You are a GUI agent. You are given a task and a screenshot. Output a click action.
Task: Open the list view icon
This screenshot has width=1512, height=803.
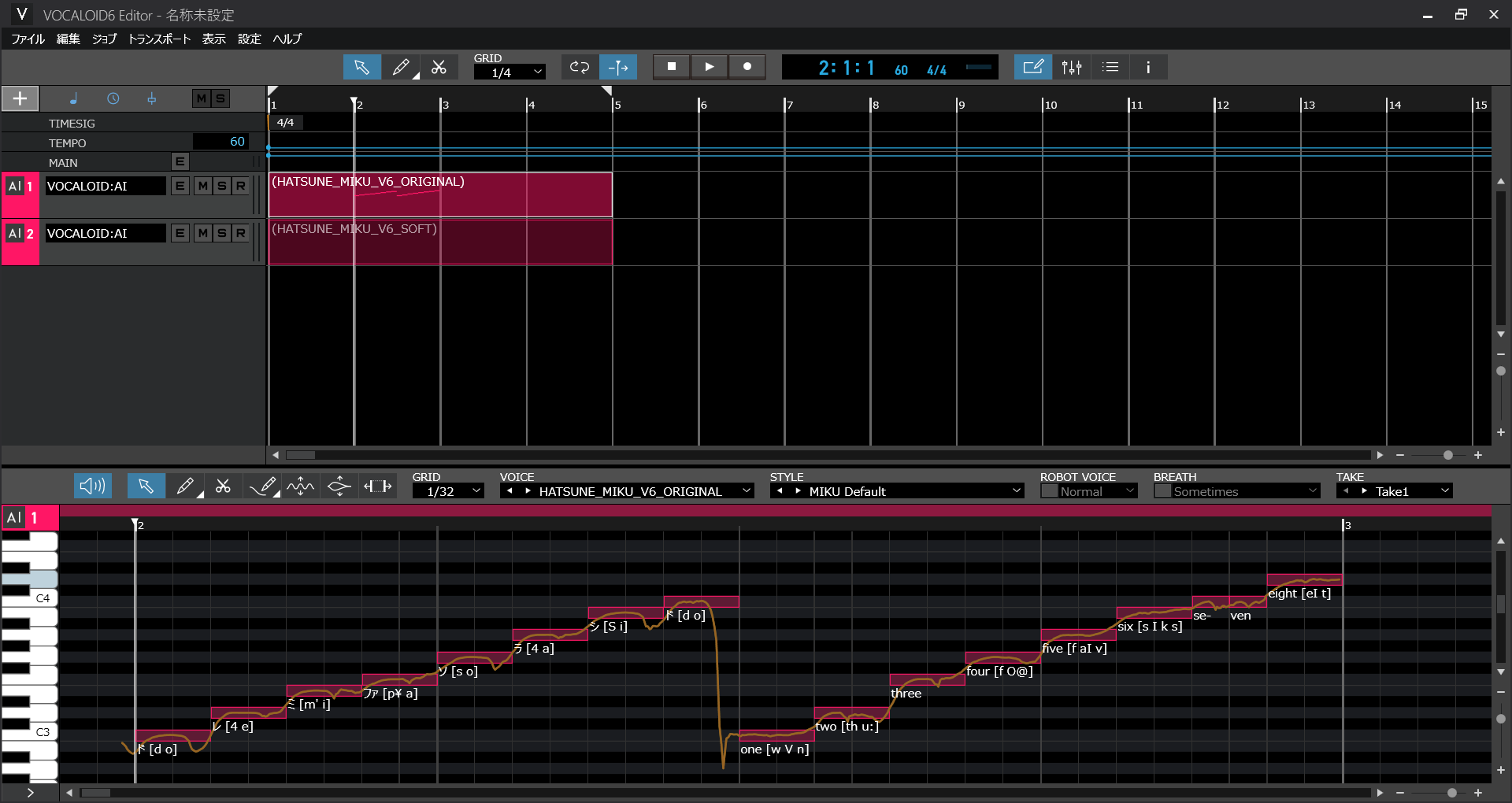coord(1110,67)
